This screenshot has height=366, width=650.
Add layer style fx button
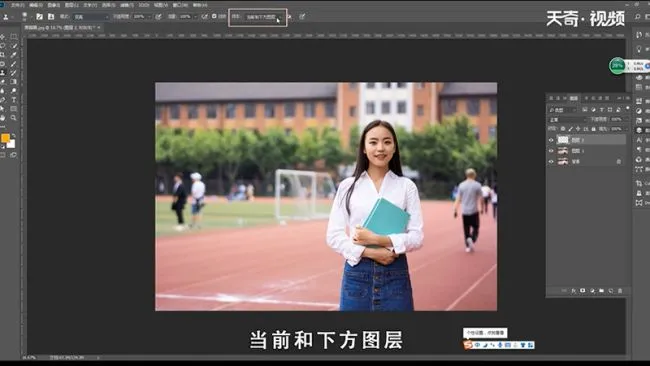574,291
